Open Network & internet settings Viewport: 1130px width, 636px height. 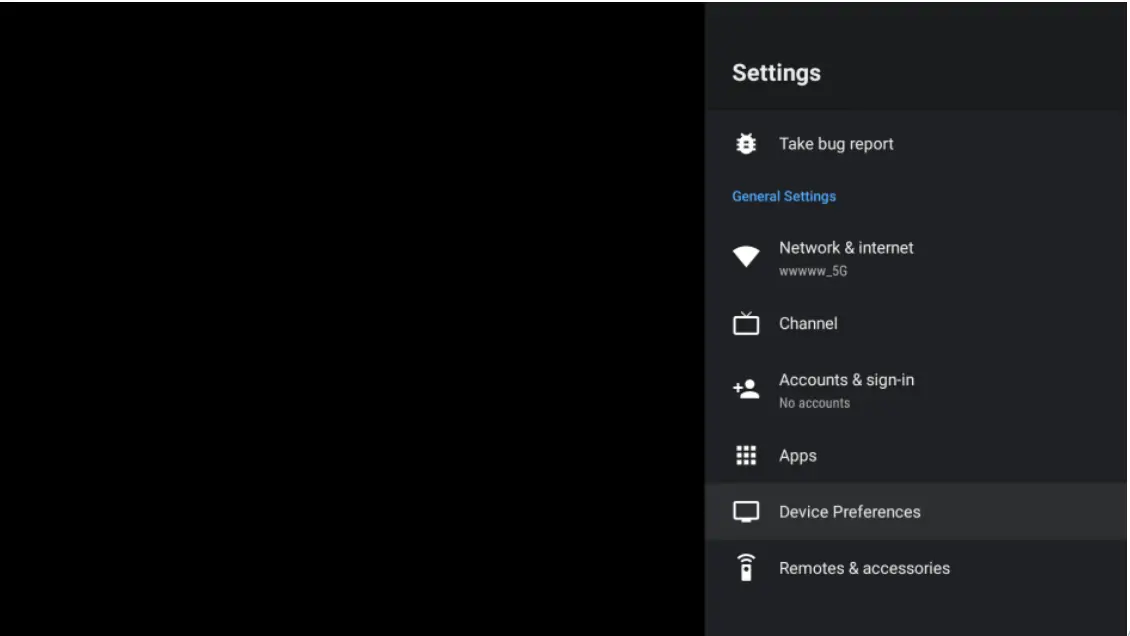tap(846, 248)
